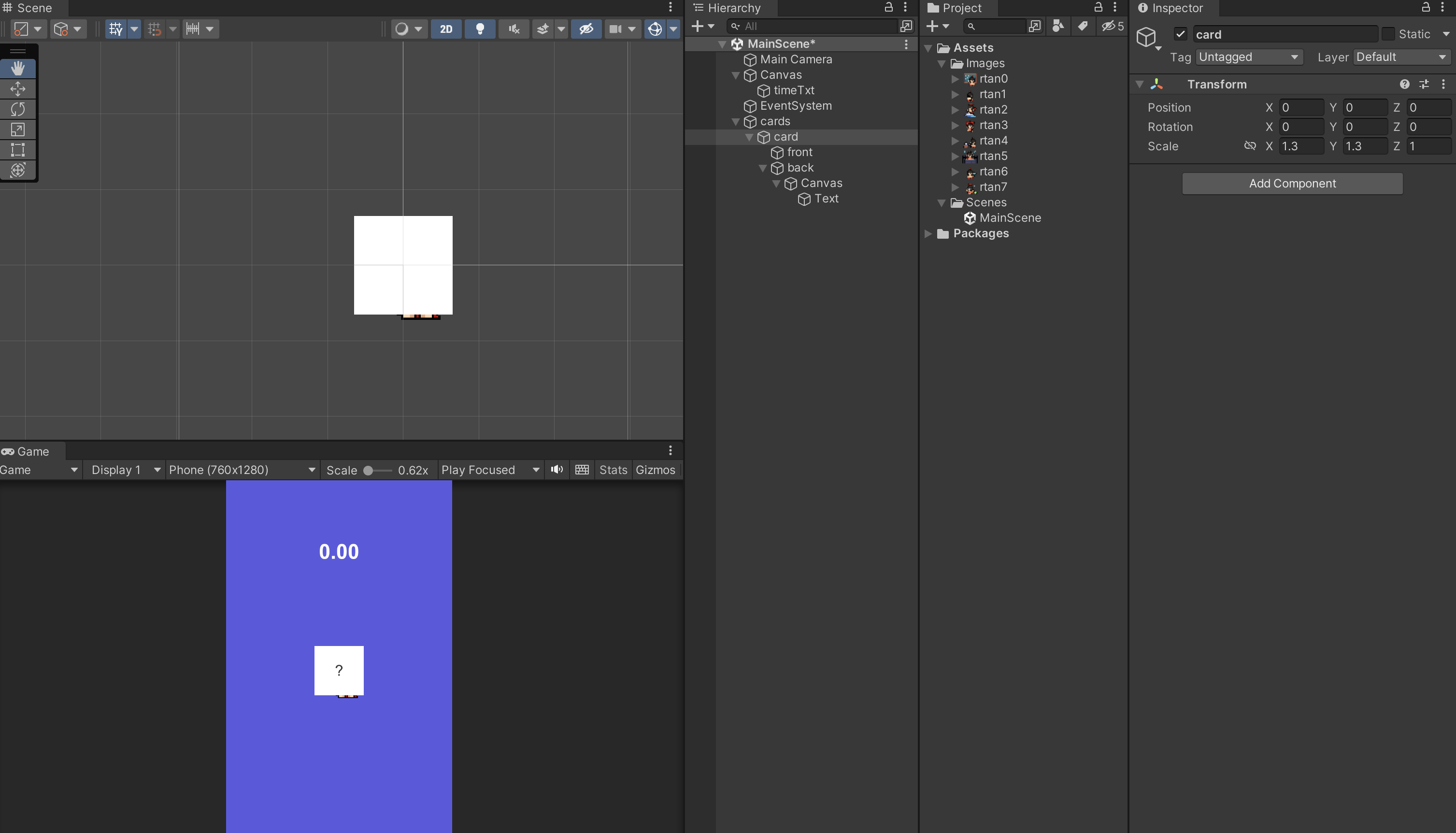Collapse the back object in Hierarchy

(763, 168)
